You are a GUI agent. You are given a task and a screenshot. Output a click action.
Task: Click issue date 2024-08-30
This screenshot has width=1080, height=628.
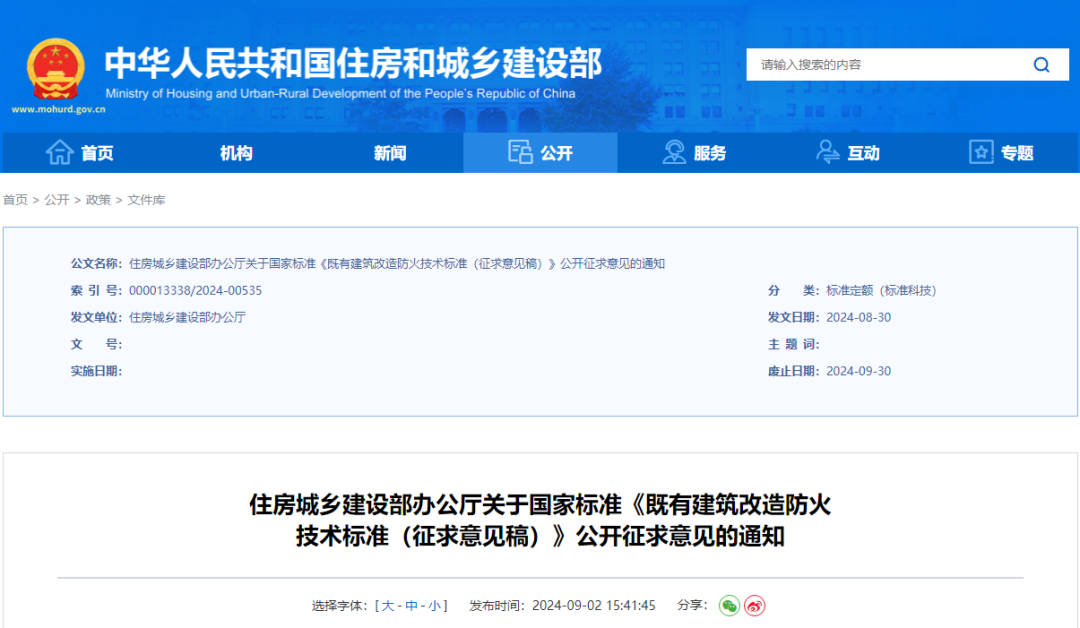click(858, 317)
